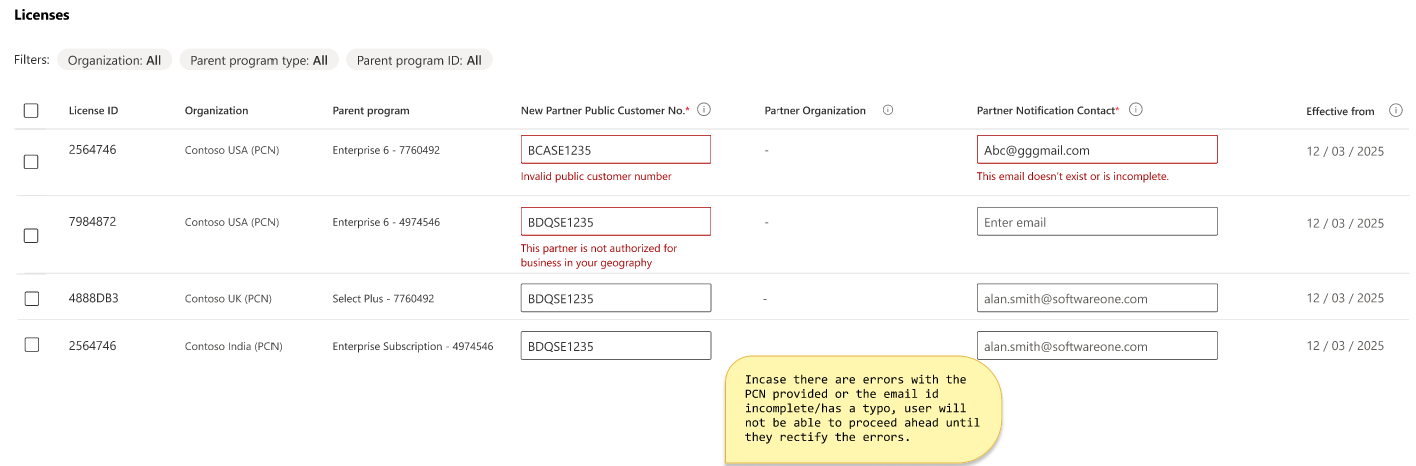Screen dimensions: 1416x466
Task: Click the BCASE1235 customer number field
Action: click(615, 150)
